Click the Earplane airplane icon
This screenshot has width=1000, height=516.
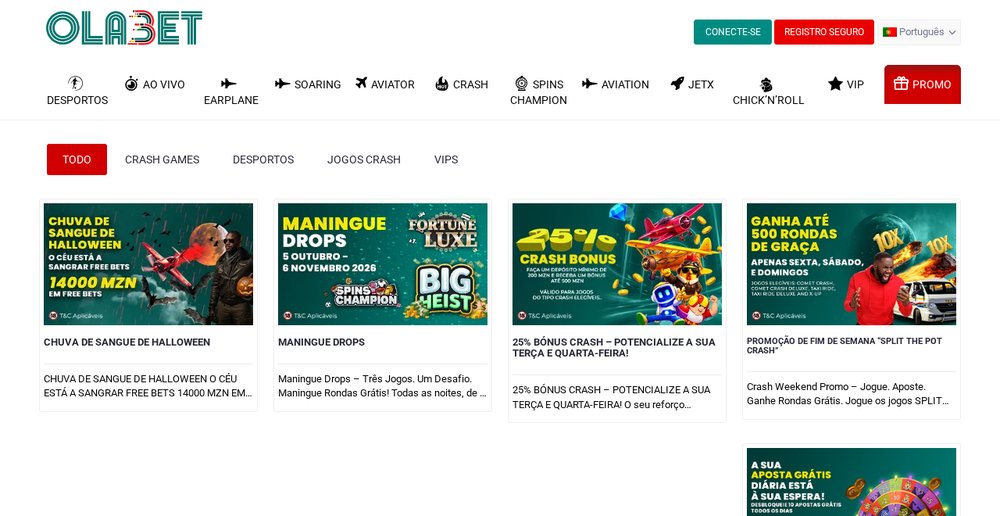[228, 84]
